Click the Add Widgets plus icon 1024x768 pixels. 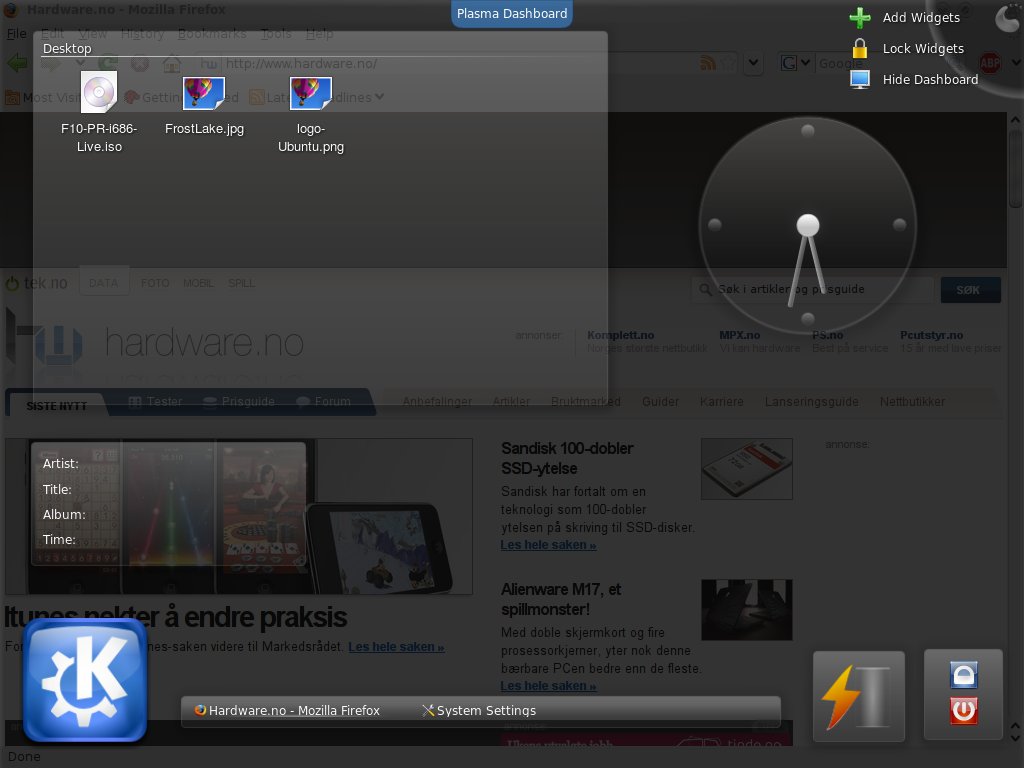coord(860,18)
